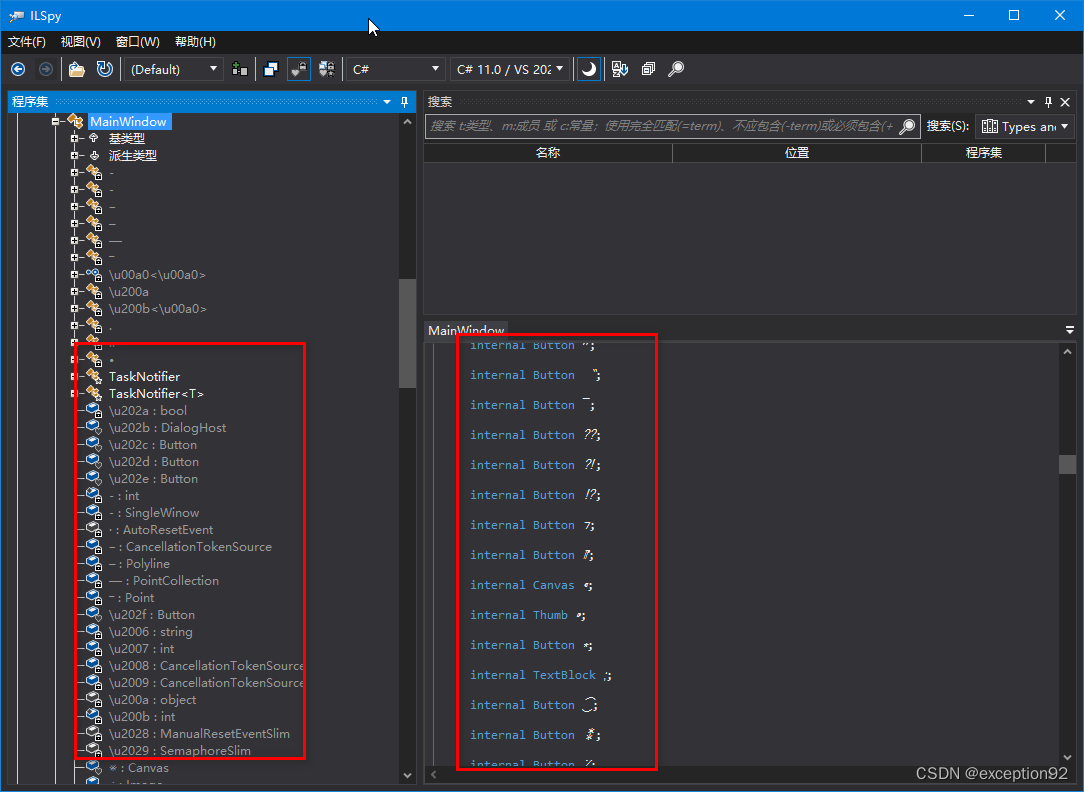
Task: Click the search query input field
Action: (662, 126)
